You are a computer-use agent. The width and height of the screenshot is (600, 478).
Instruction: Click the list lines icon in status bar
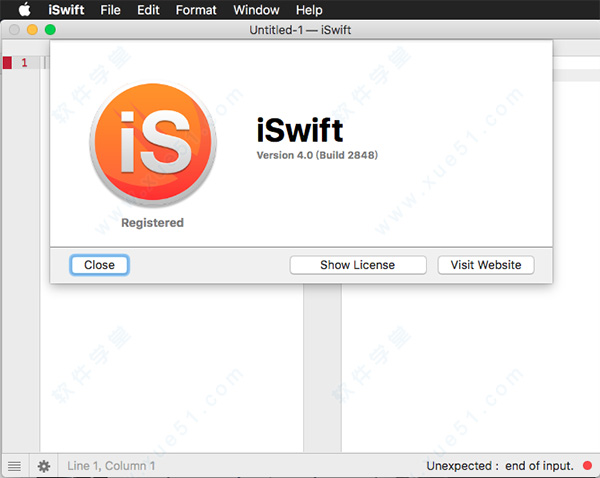pos(15,466)
